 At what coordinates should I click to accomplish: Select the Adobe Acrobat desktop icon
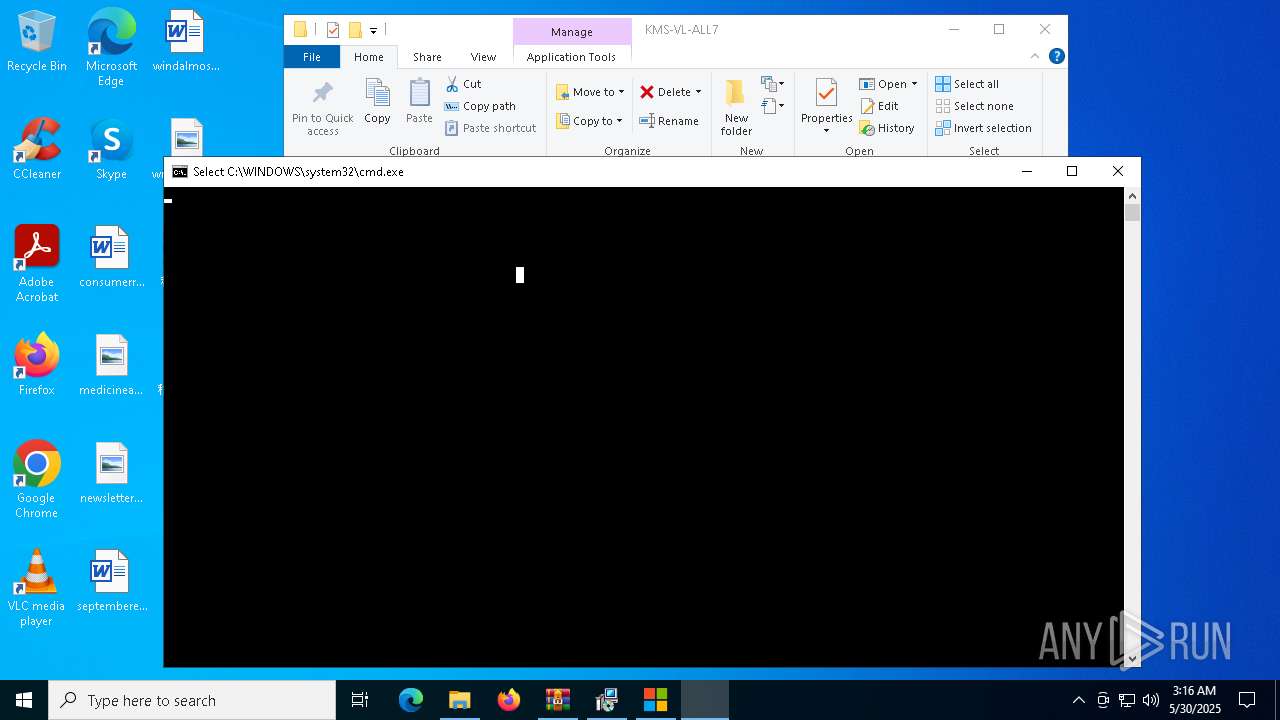[37, 264]
